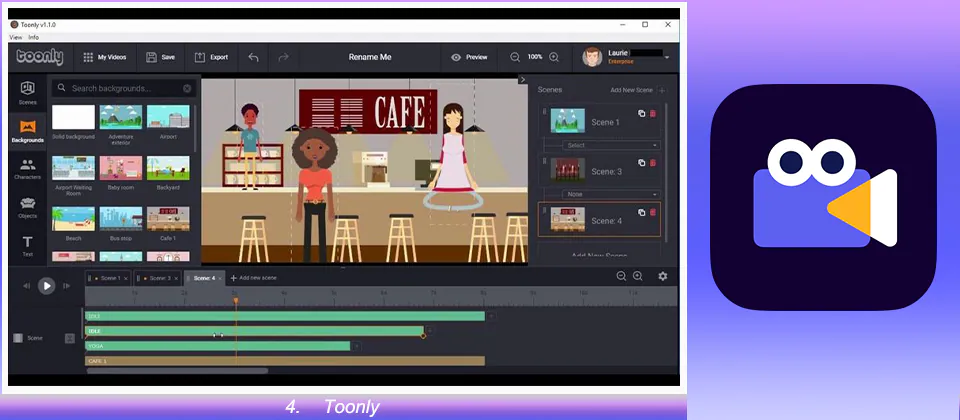Switch to the Scene: 3 timeline tab
This screenshot has width=960, height=420.
pos(157,278)
